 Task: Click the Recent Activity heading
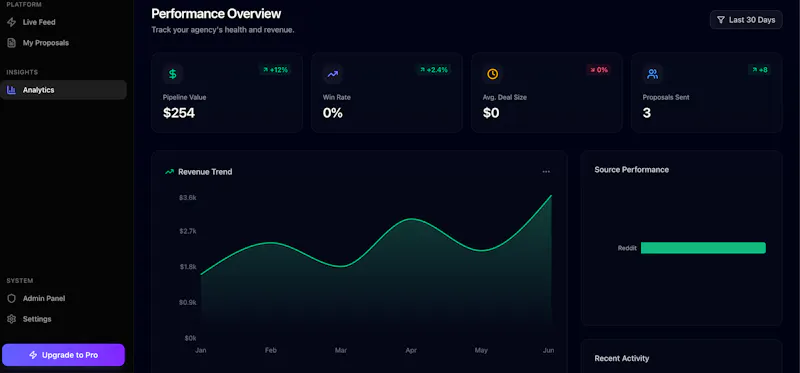(x=622, y=359)
